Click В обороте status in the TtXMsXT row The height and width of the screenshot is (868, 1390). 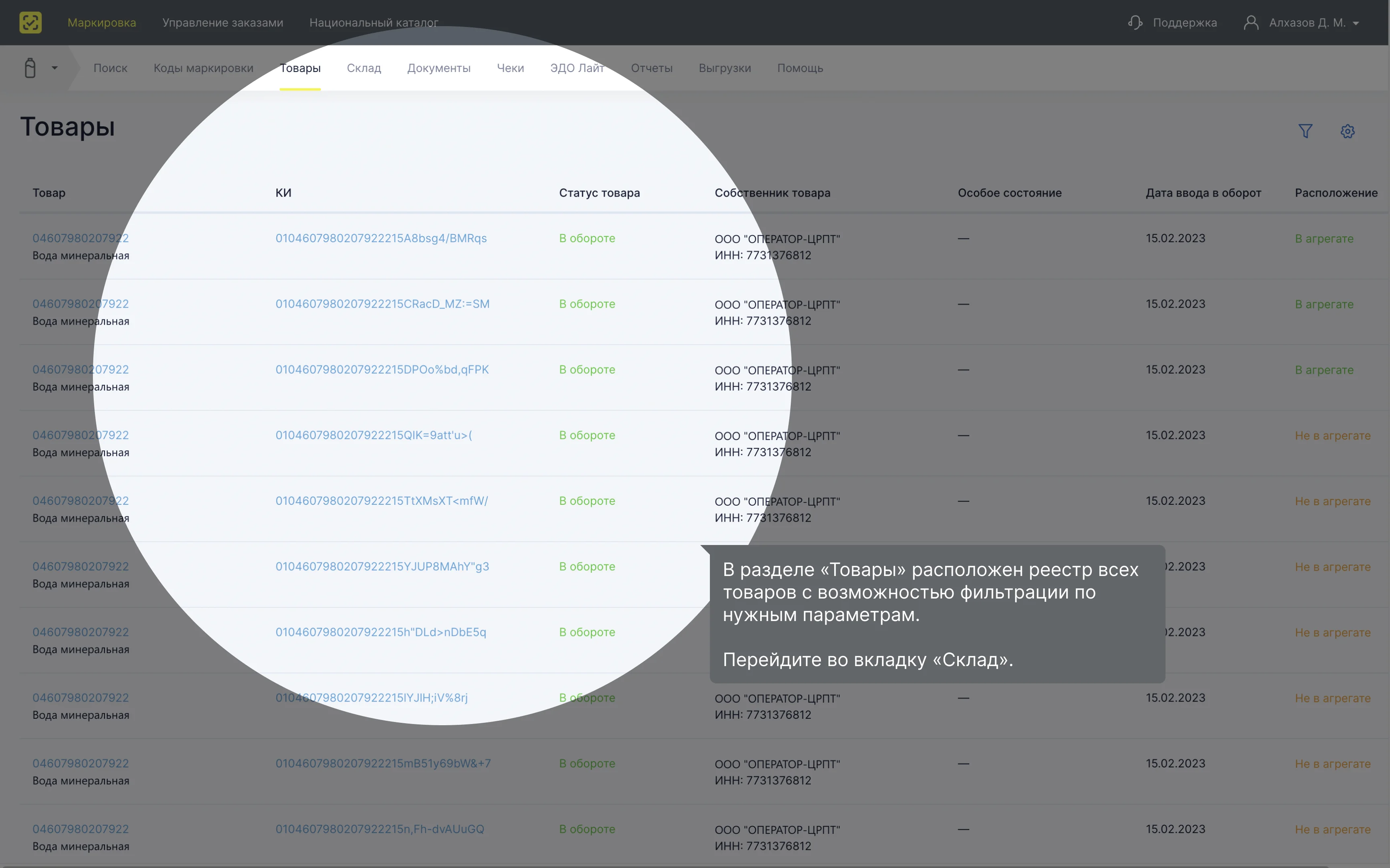tap(587, 501)
